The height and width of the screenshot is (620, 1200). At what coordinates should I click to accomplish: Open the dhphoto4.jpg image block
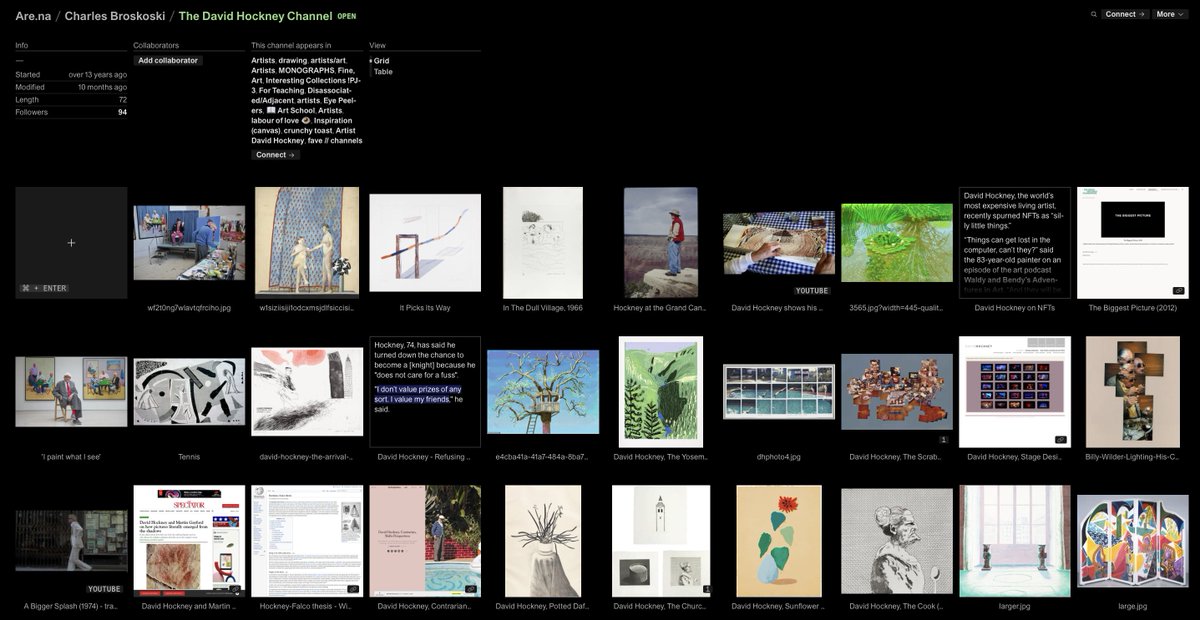(x=779, y=391)
